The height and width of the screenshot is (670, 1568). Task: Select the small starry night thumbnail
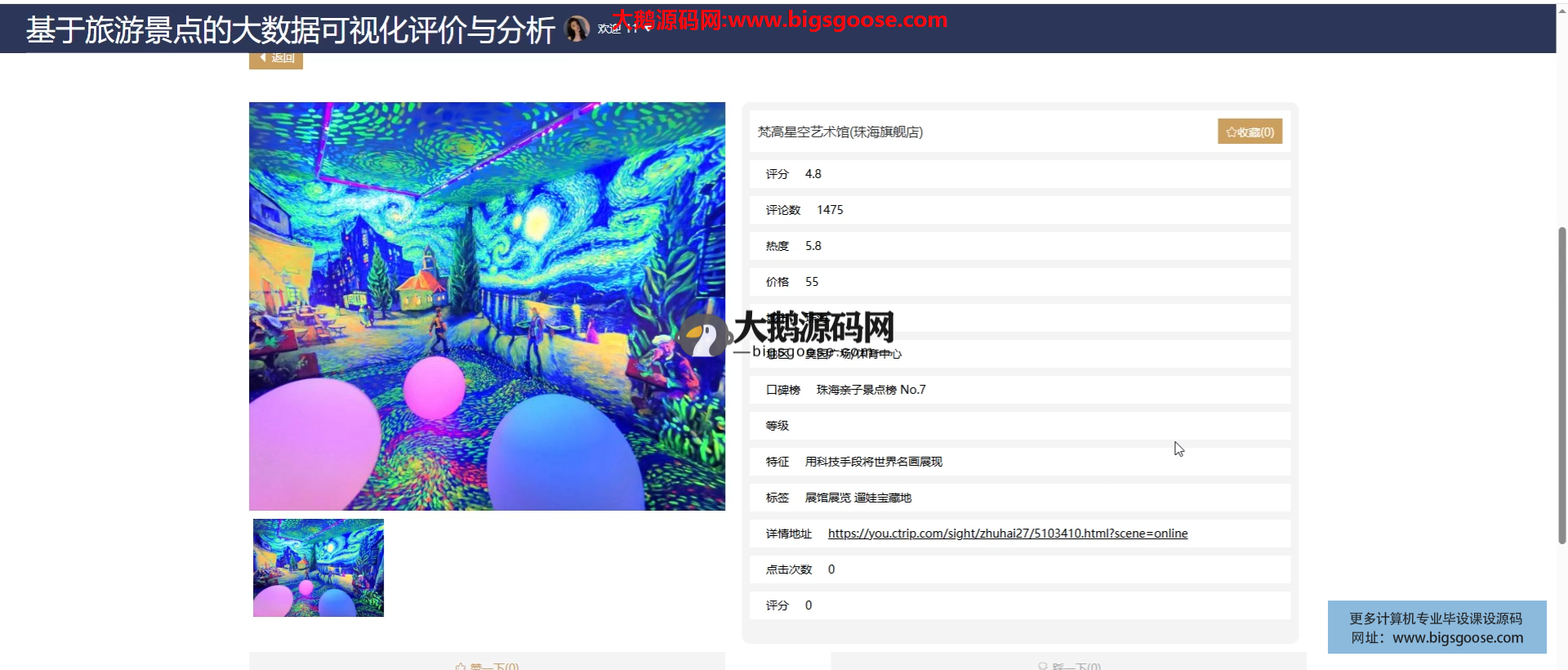[318, 568]
